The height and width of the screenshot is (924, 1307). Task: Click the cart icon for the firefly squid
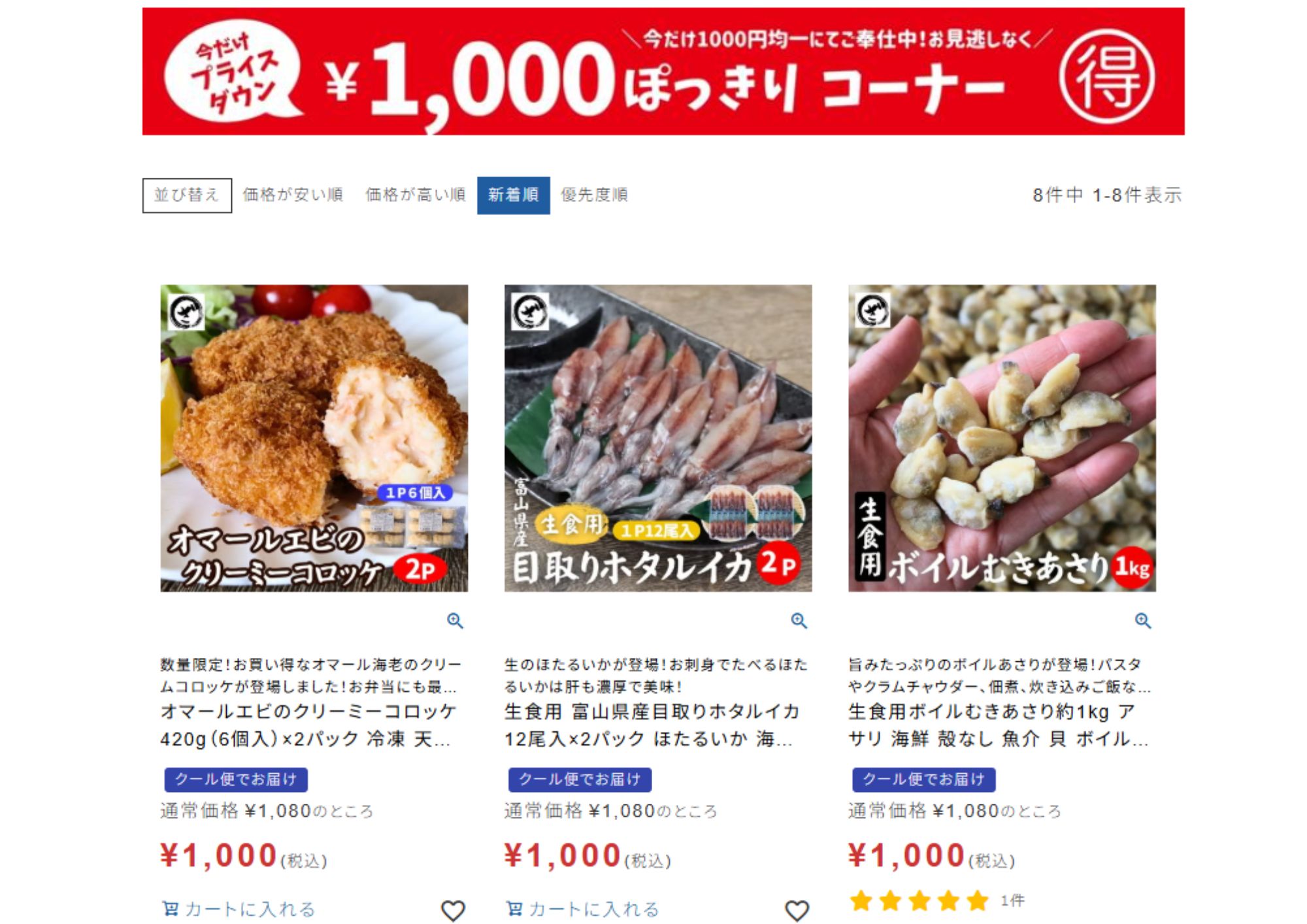pyautogui.click(x=514, y=908)
